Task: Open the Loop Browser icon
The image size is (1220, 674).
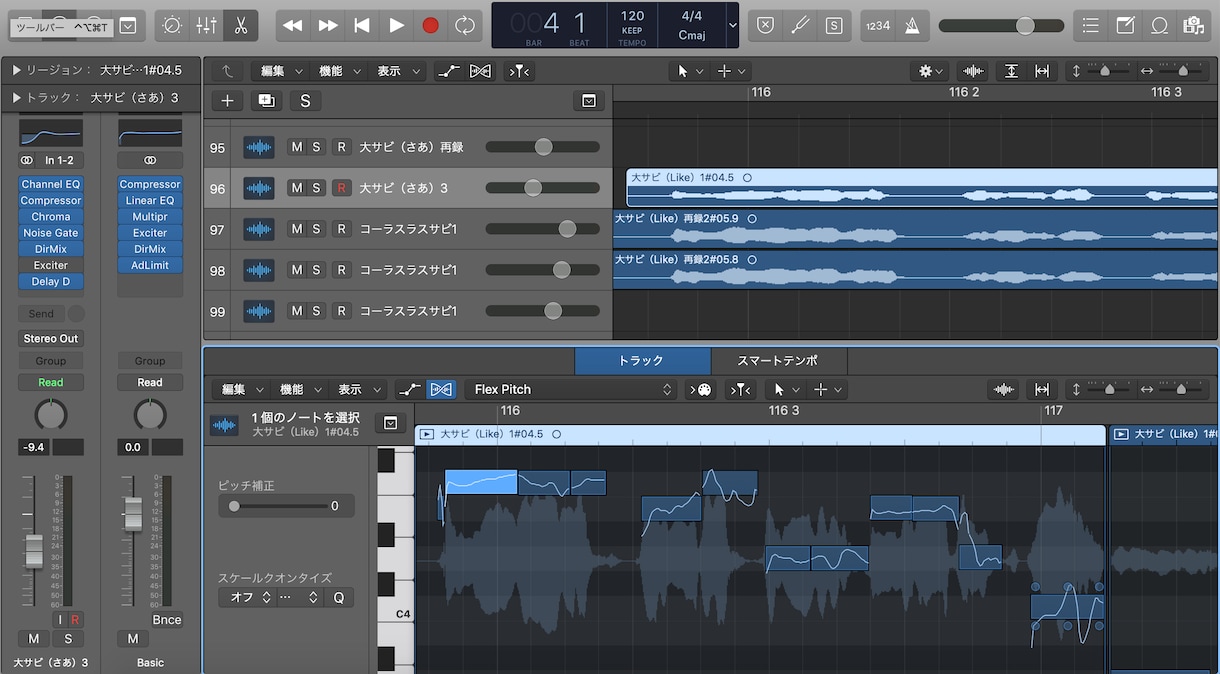Action: tap(1159, 26)
